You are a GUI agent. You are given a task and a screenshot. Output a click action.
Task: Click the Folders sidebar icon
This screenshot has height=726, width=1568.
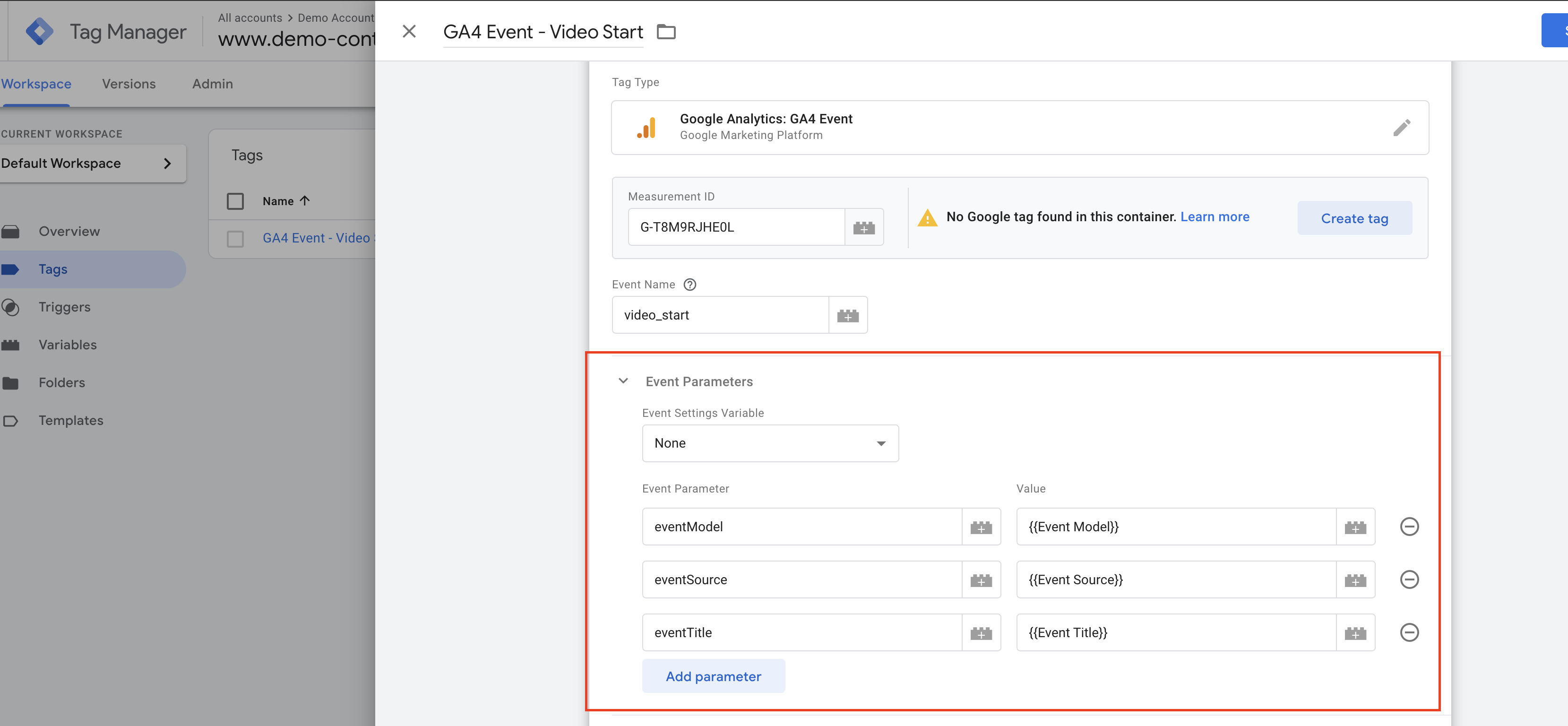(x=10, y=383)
